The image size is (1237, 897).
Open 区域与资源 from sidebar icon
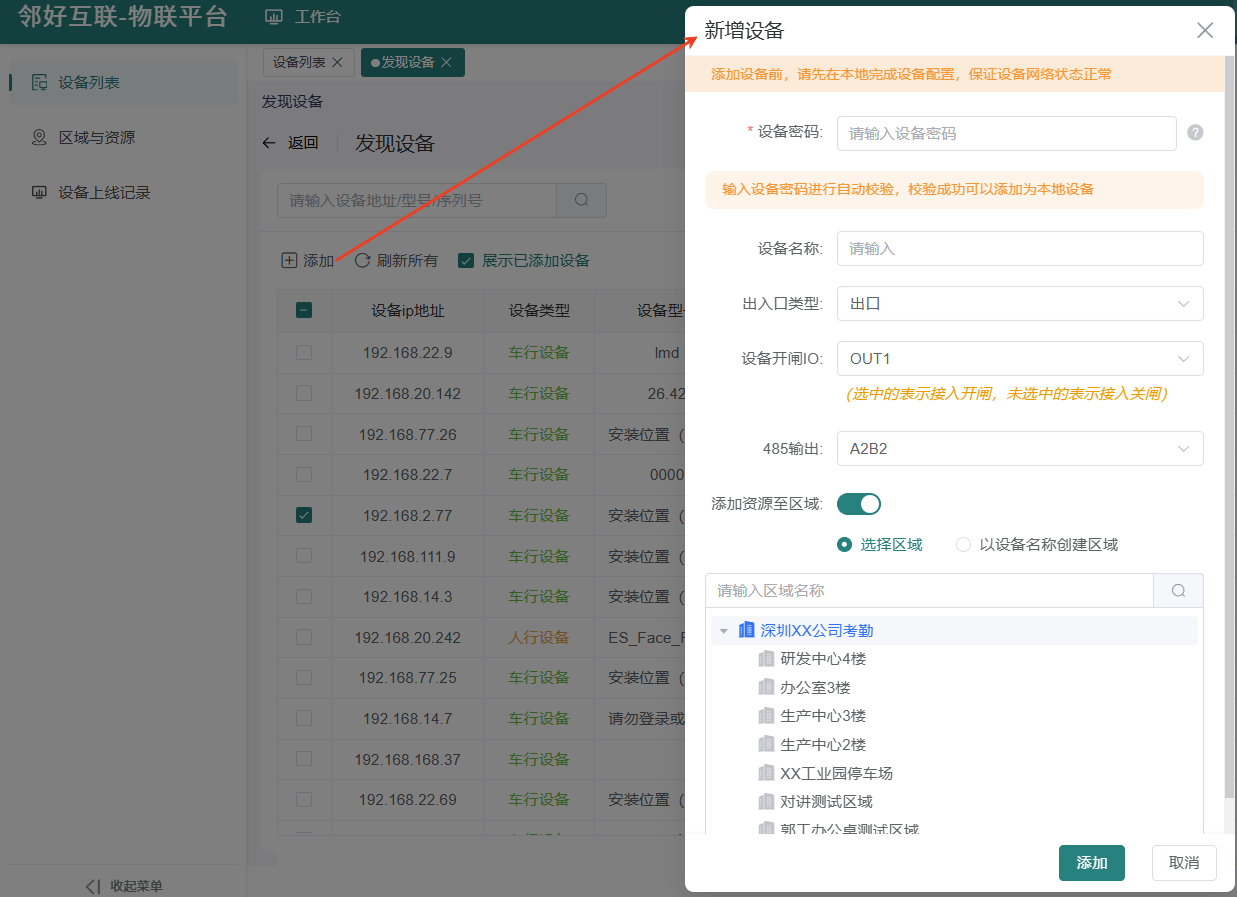coord(39,137)
